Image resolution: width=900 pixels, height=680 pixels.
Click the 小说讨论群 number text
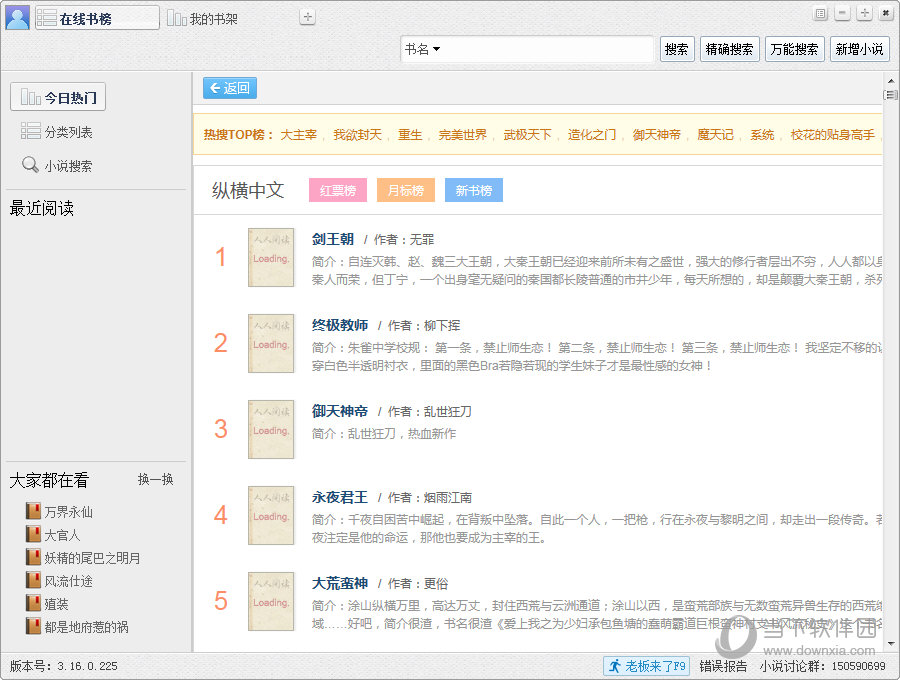pyautogui.click(x=823, y=666)
